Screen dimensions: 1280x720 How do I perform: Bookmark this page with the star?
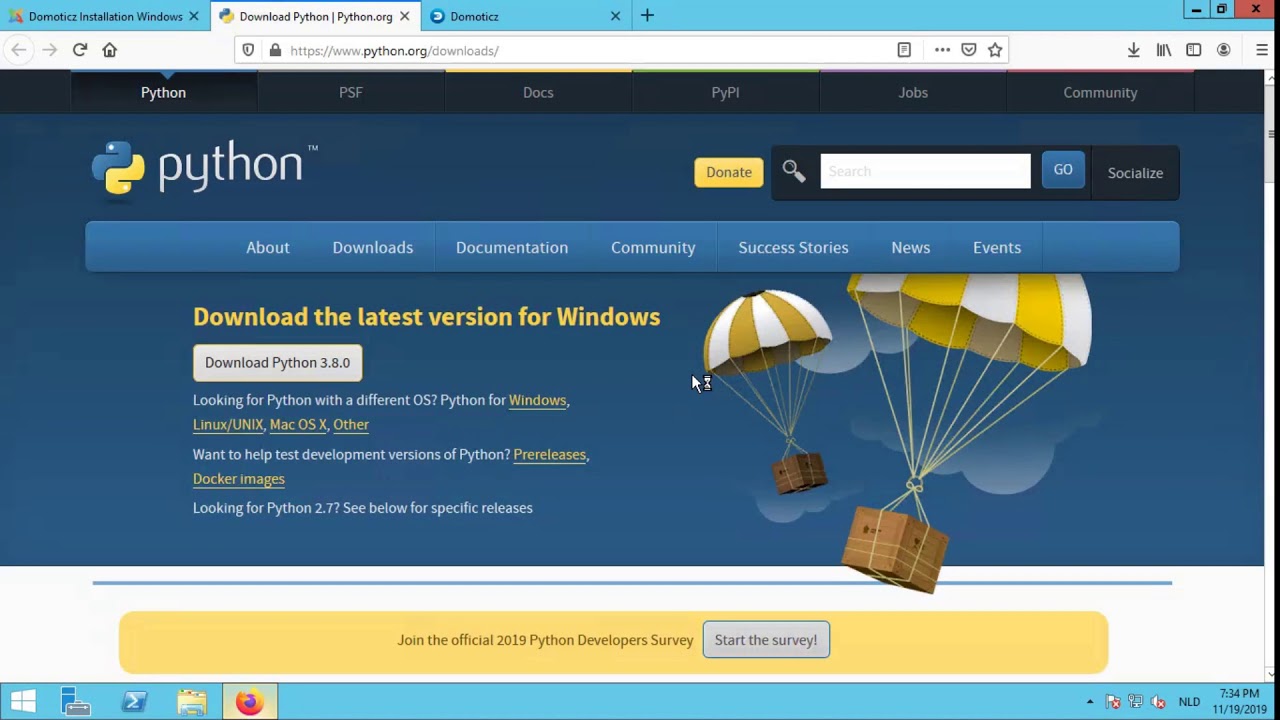point(995,50)
